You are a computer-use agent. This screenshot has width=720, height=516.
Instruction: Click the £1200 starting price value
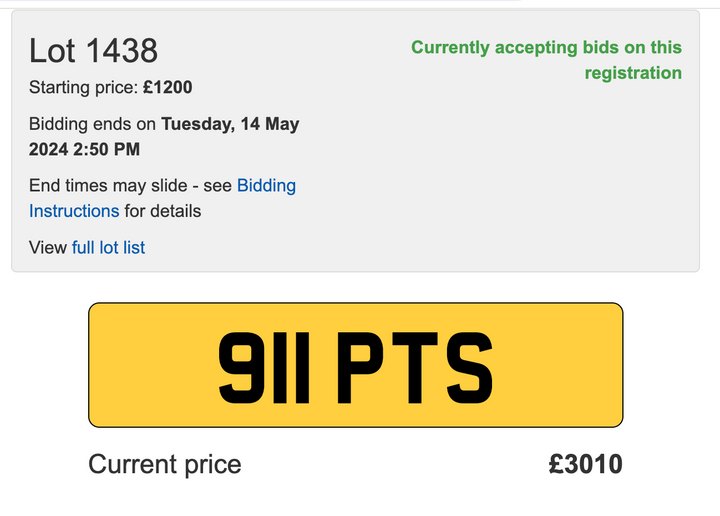[x=167, y=87]
